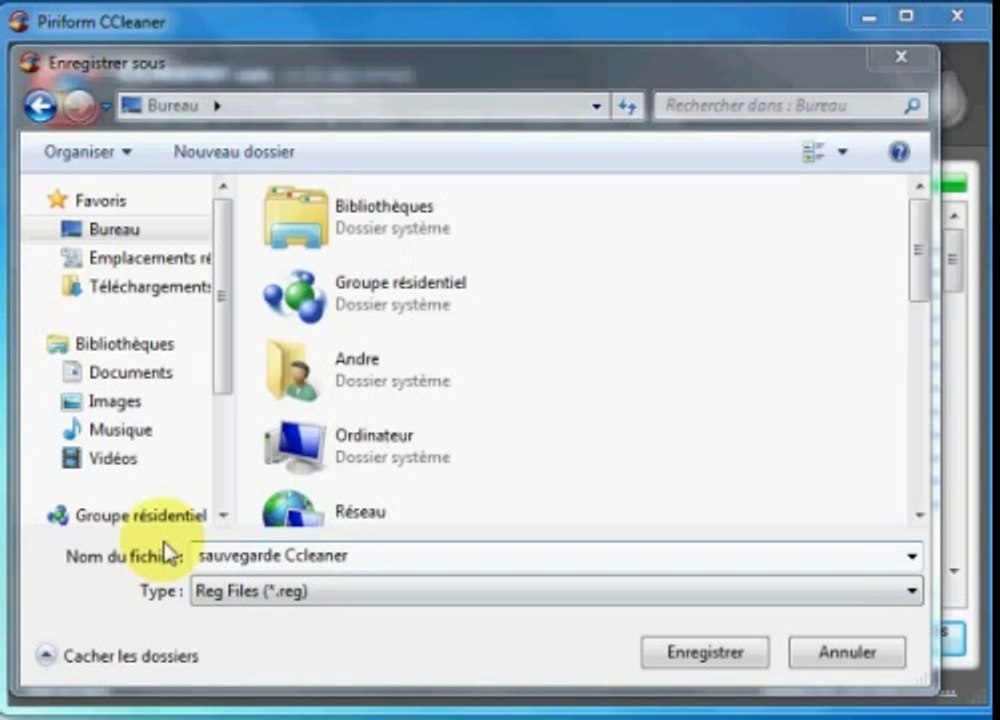Refresh the Bureau folder view
Screen dimensions: 1000x720
coord(628,107)
